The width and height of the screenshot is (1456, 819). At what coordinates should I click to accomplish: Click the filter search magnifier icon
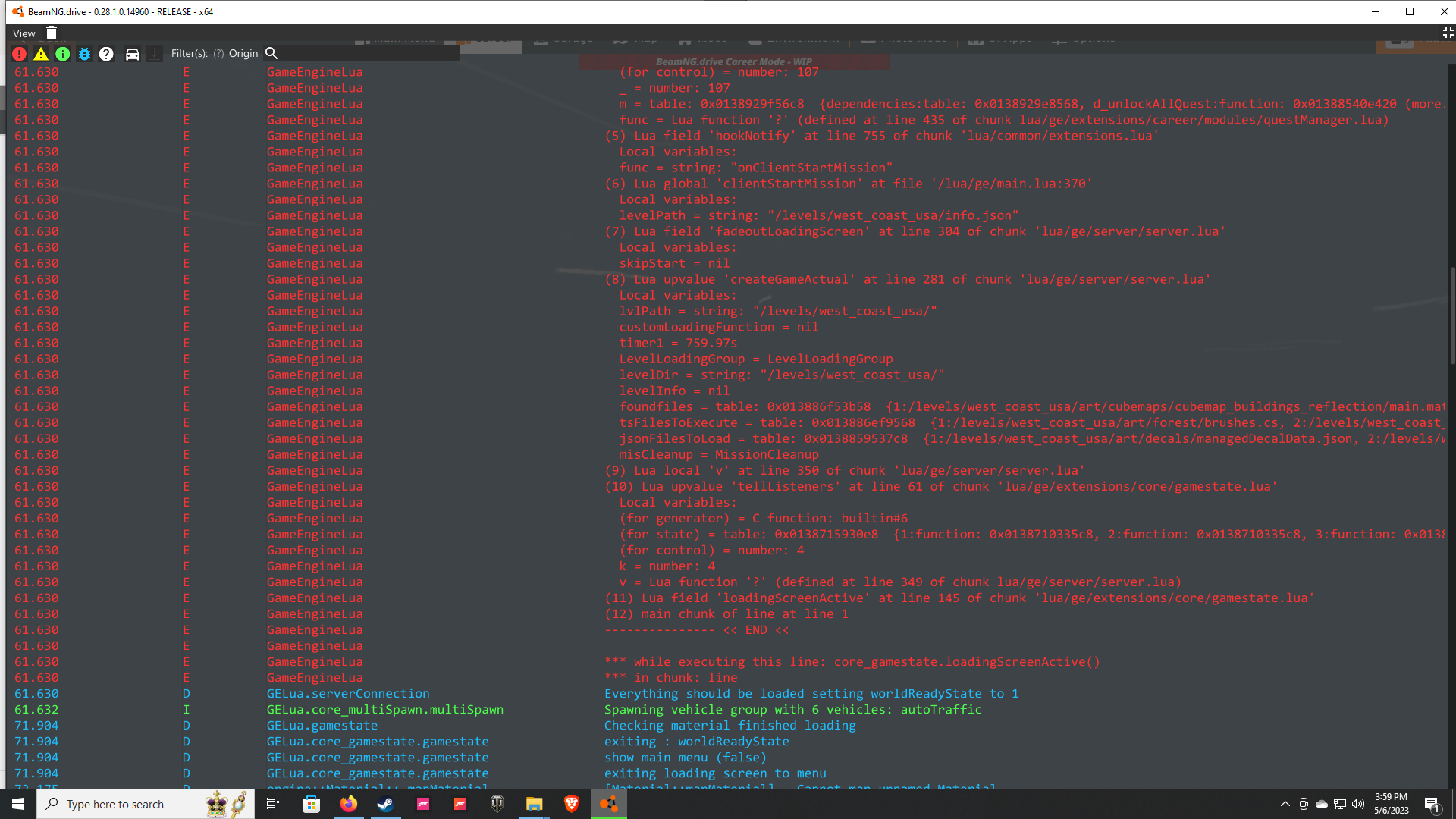[x=271, y=53]
